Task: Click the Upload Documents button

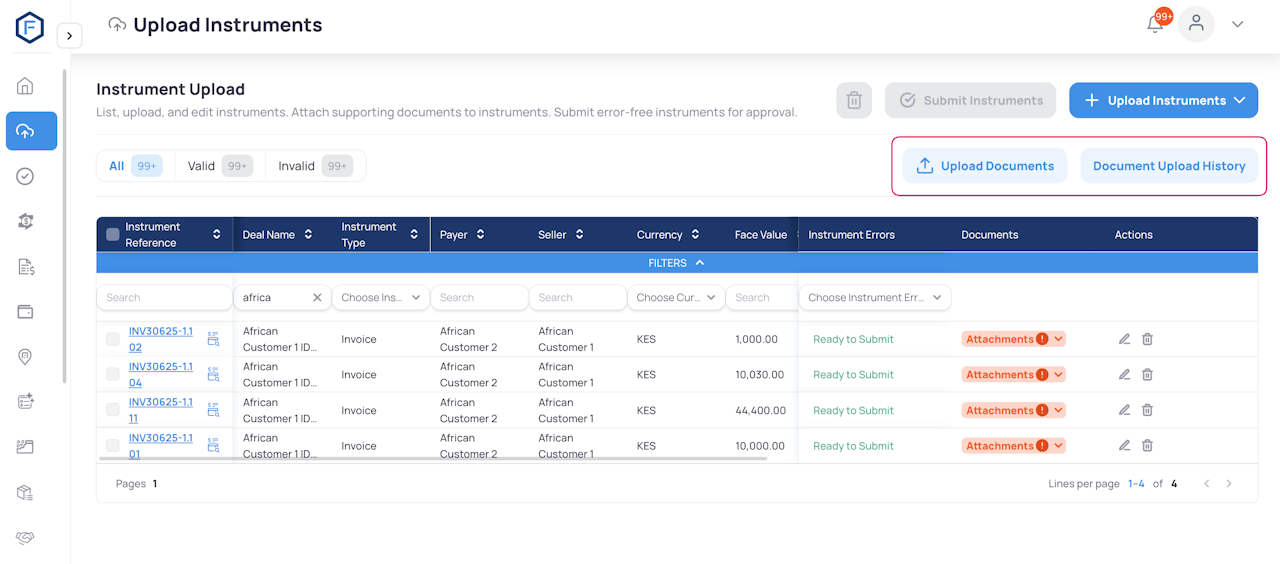Action: coord(984,166)
